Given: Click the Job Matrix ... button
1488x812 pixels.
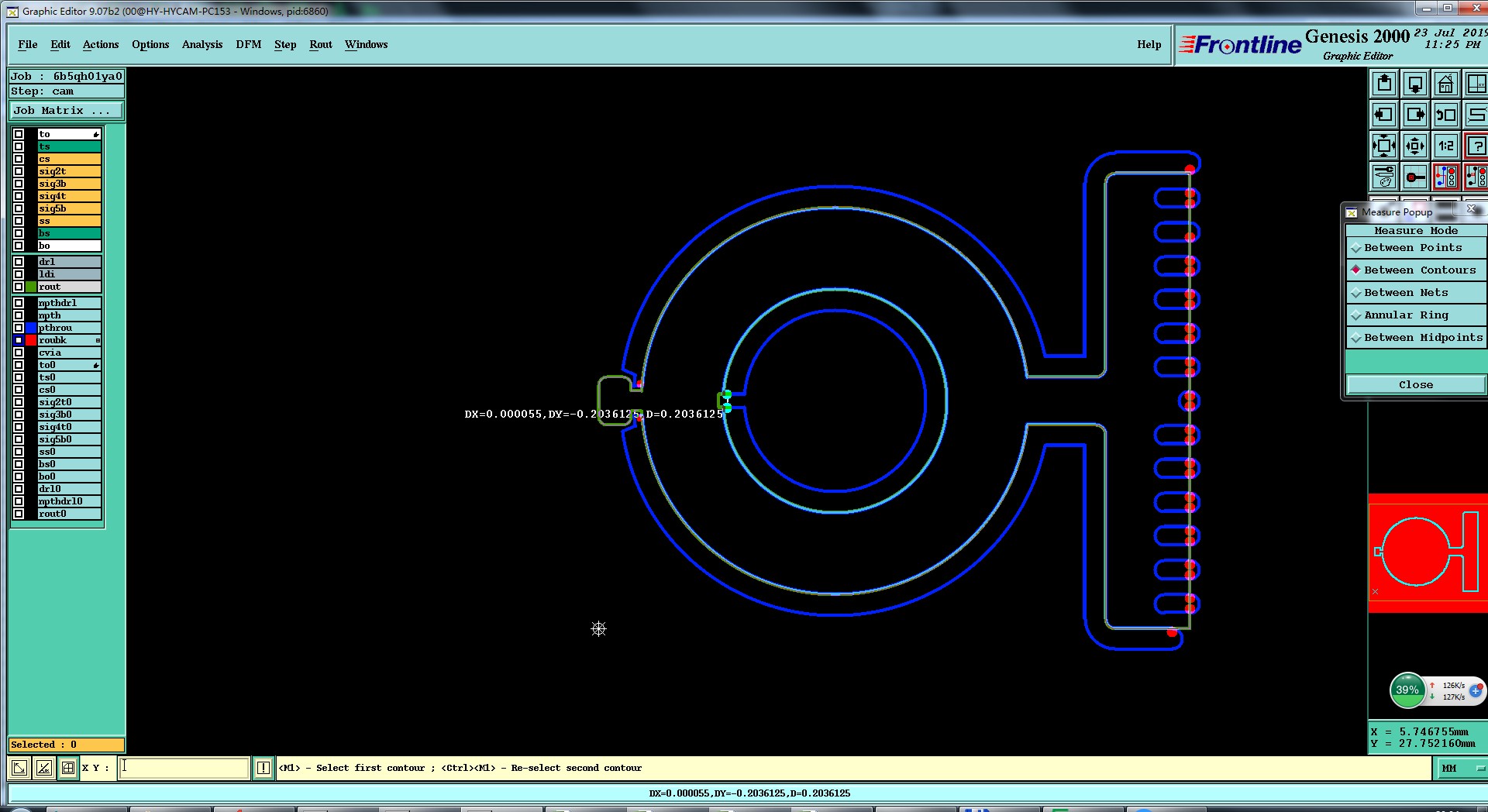Looking at the screenshot, I should tap(66, 111).
